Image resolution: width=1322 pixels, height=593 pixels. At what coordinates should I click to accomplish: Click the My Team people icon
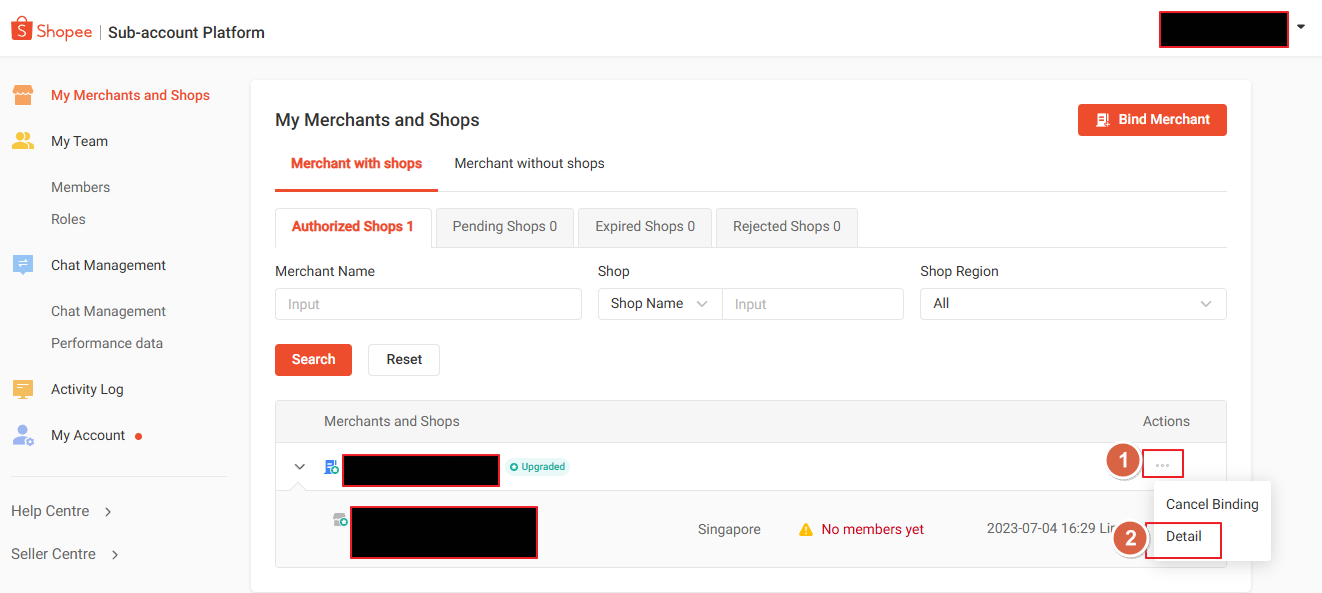[23, 141]
